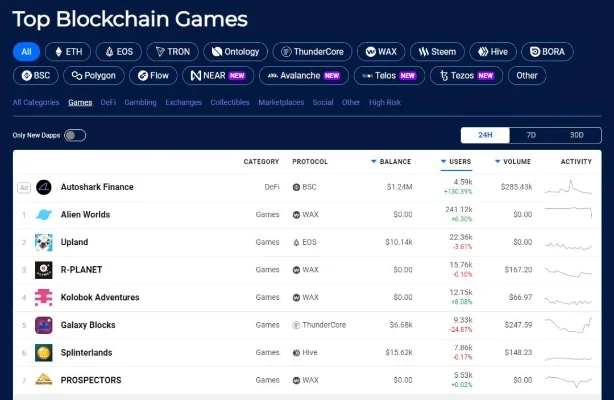
Task: Select the All protocols filter pill
Action: [x=26, y=52]
